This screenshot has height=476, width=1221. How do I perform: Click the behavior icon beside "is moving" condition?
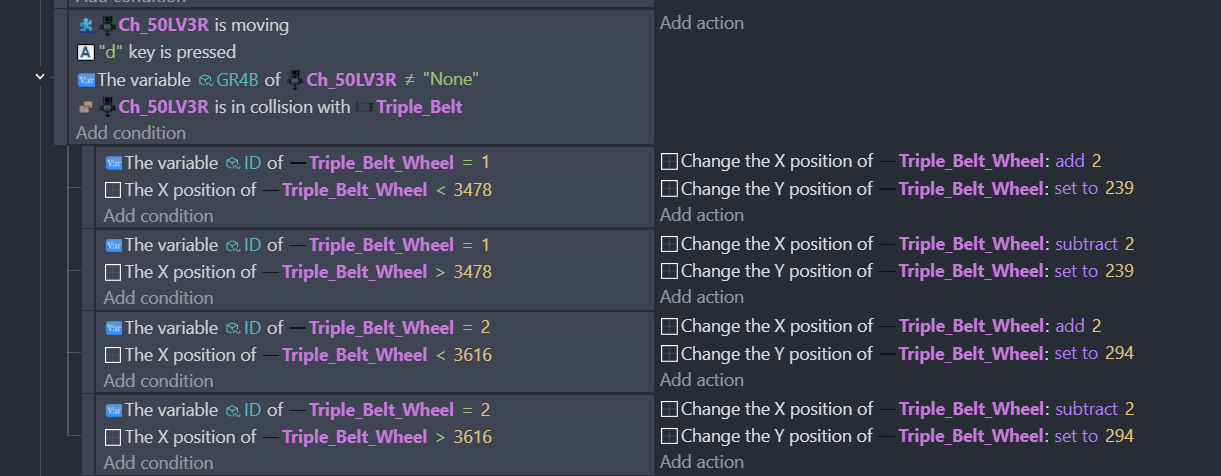85,24
